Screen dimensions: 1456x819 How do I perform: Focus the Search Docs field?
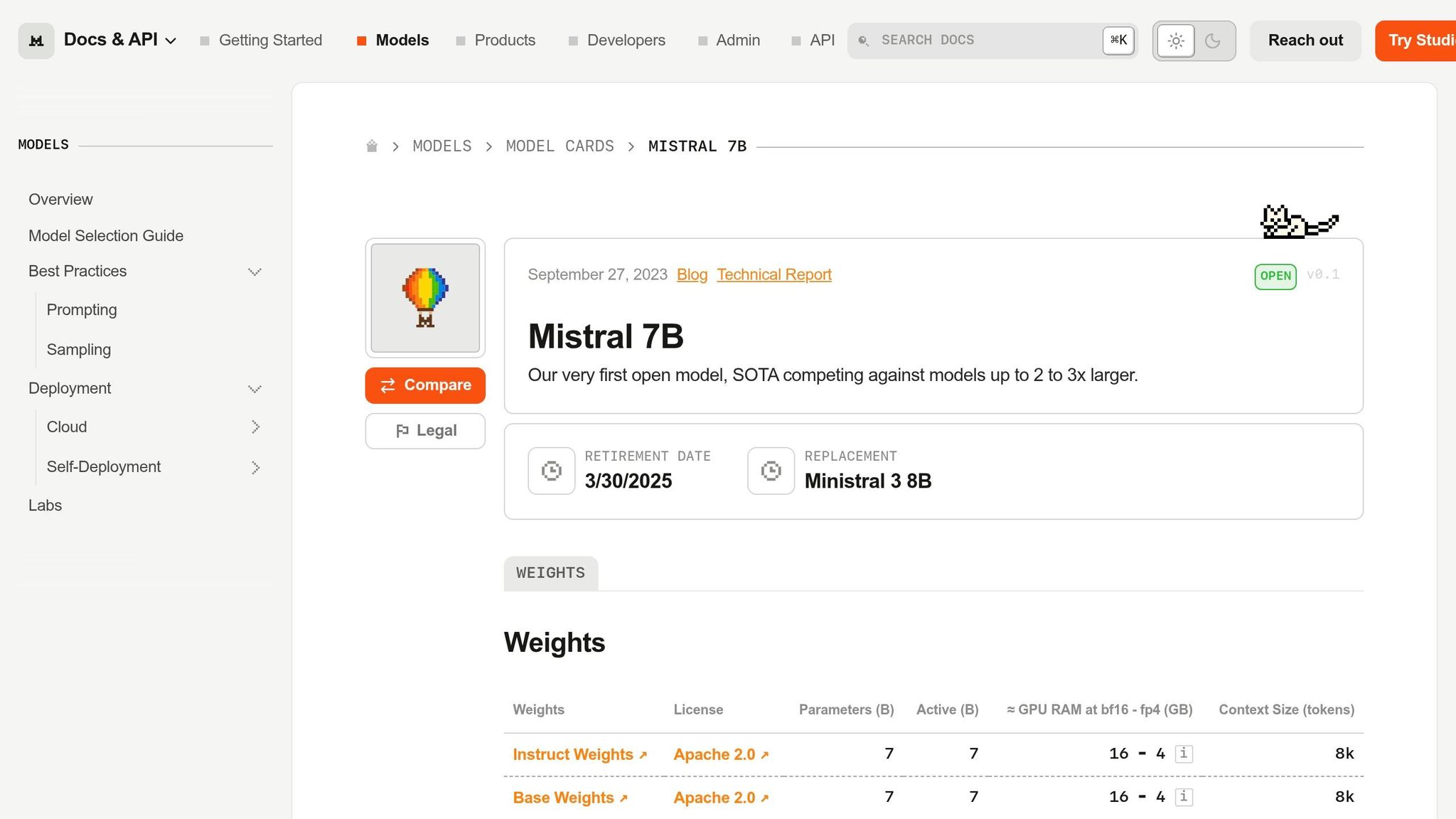(x=992, y=41)
